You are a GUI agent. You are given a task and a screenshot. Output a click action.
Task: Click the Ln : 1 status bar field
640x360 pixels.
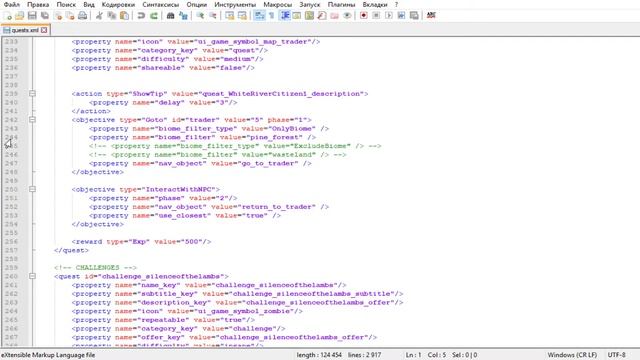pyautogui.click(x=413, y=355)
